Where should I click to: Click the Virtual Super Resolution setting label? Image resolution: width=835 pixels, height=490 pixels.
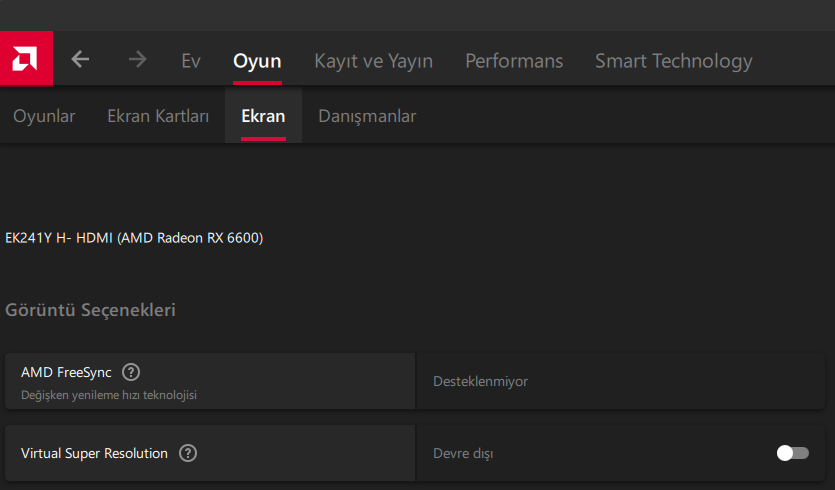tap(94, 453)
